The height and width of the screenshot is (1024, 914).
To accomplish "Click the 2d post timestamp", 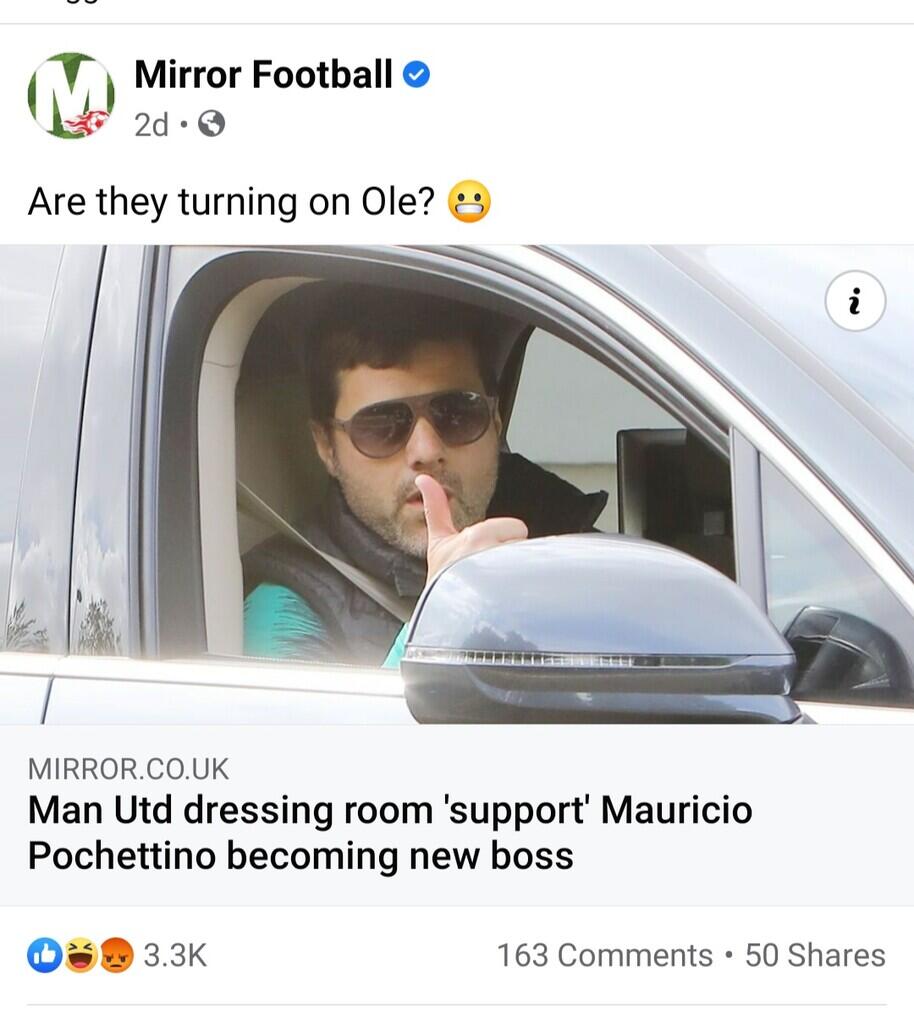I will pyautogui.click(x=151, y=124).
